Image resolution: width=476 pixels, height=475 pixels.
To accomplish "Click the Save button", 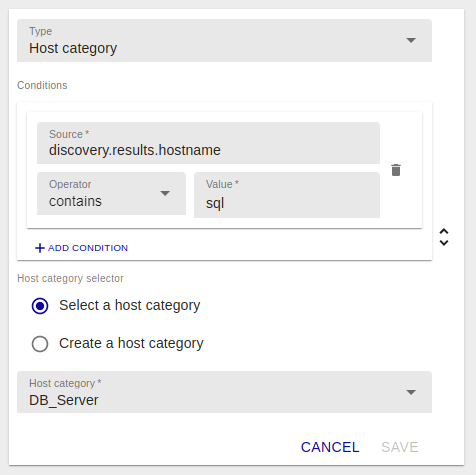I will tap(400, 447).
